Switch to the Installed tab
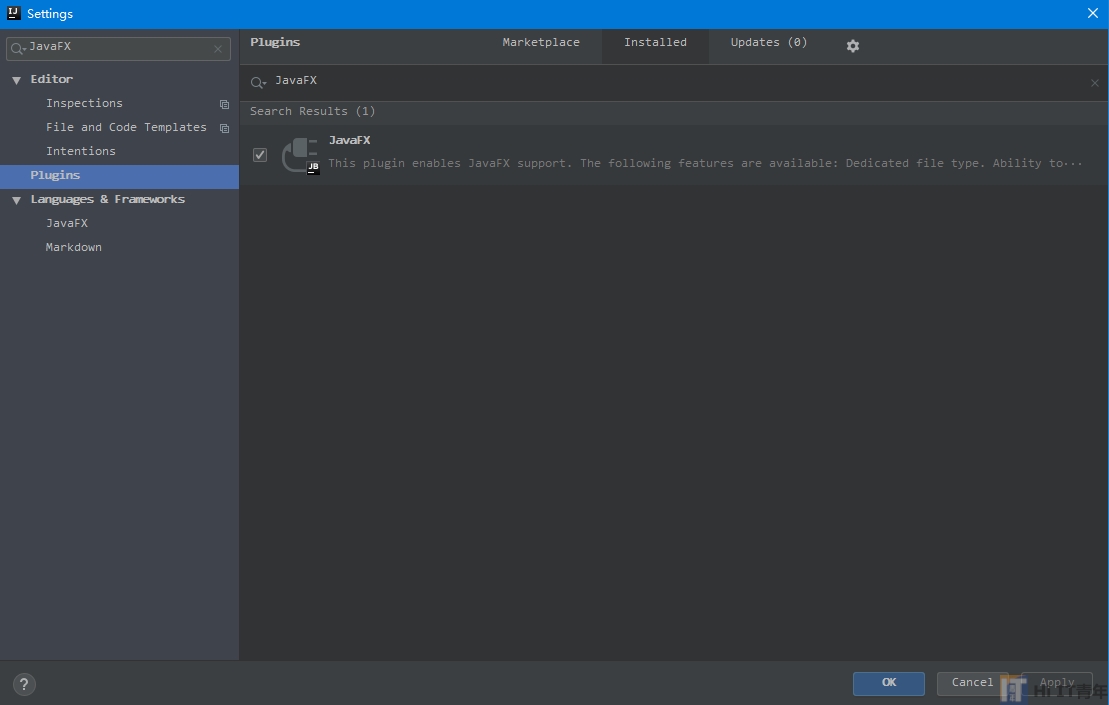Screen dimensions: 1109x705 coord(655,46)
